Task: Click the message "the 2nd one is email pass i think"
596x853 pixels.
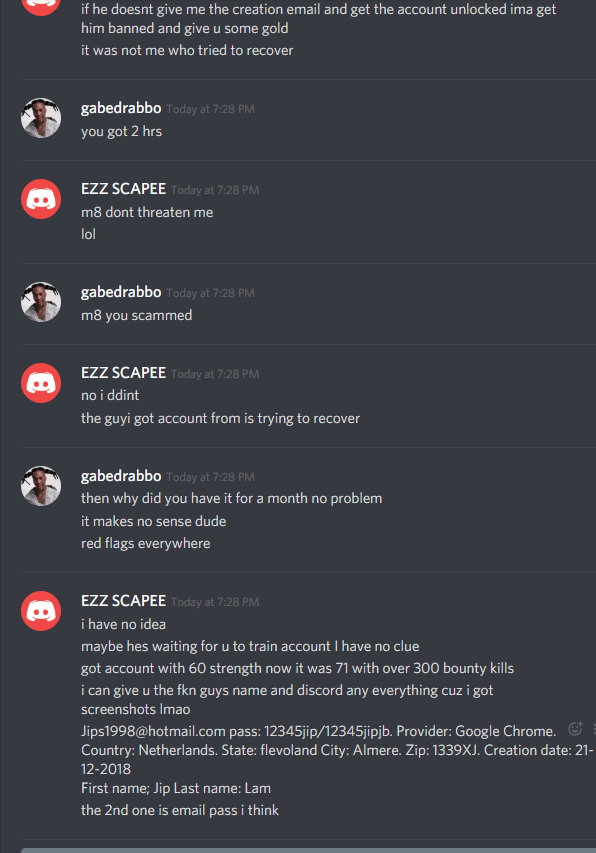Action: [x=179, y=810]
